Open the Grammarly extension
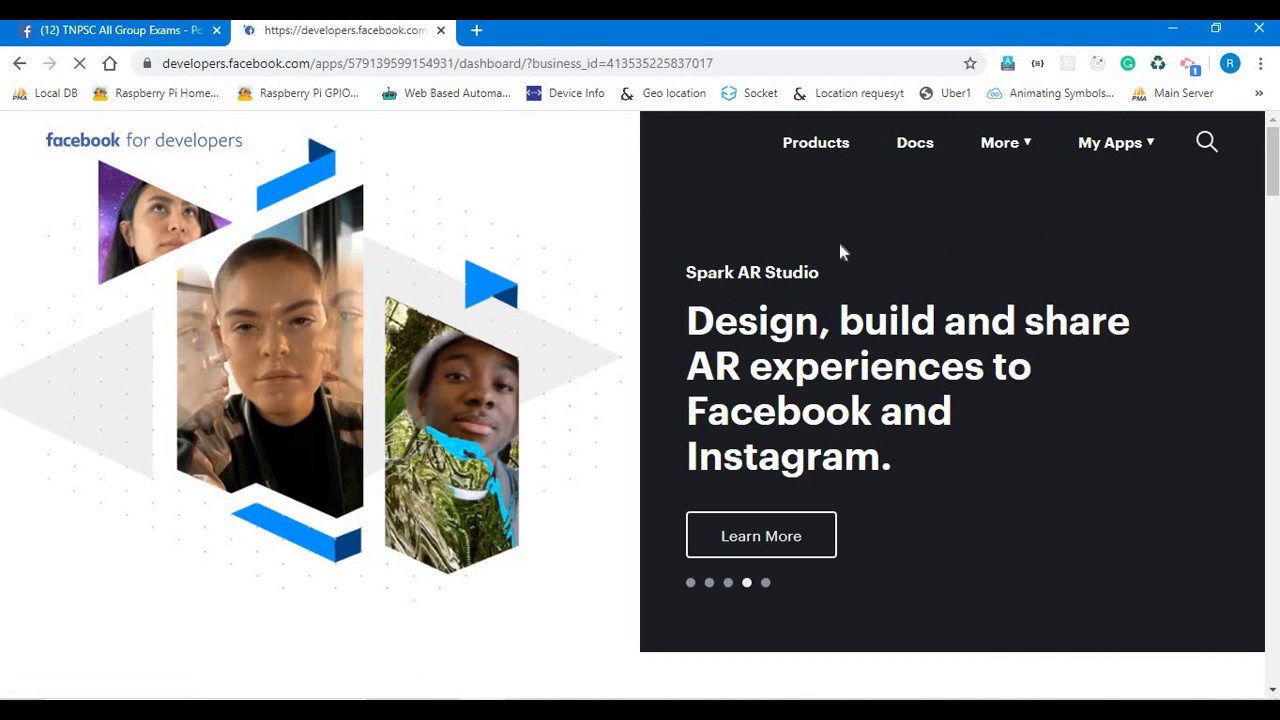This screenshot has height=720, width=1280. click(x=1127, y=63)
